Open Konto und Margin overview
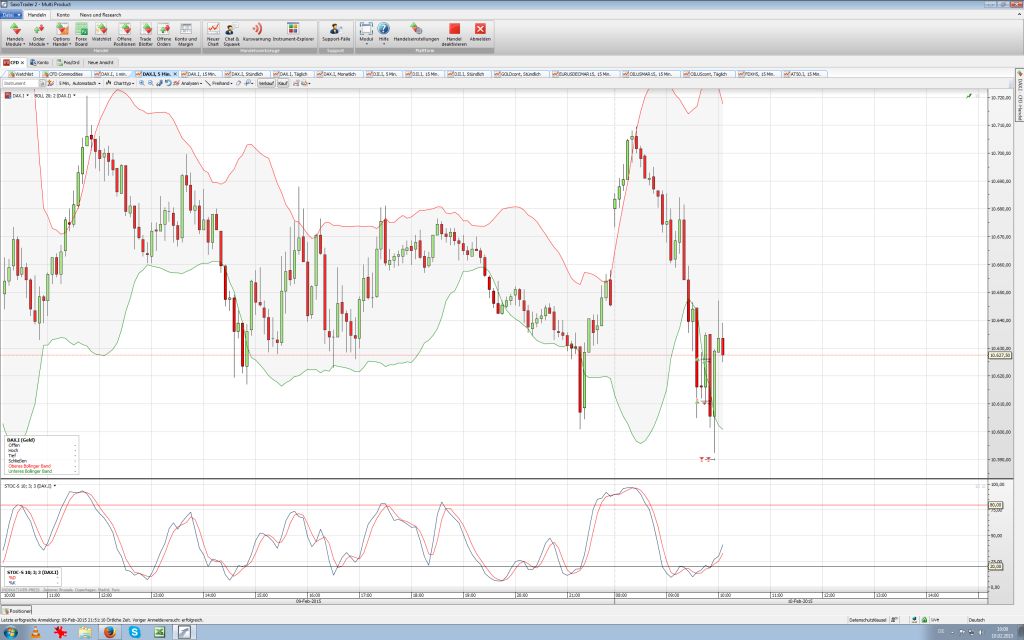Screen dimensions: 1024x640 point(184,35)
